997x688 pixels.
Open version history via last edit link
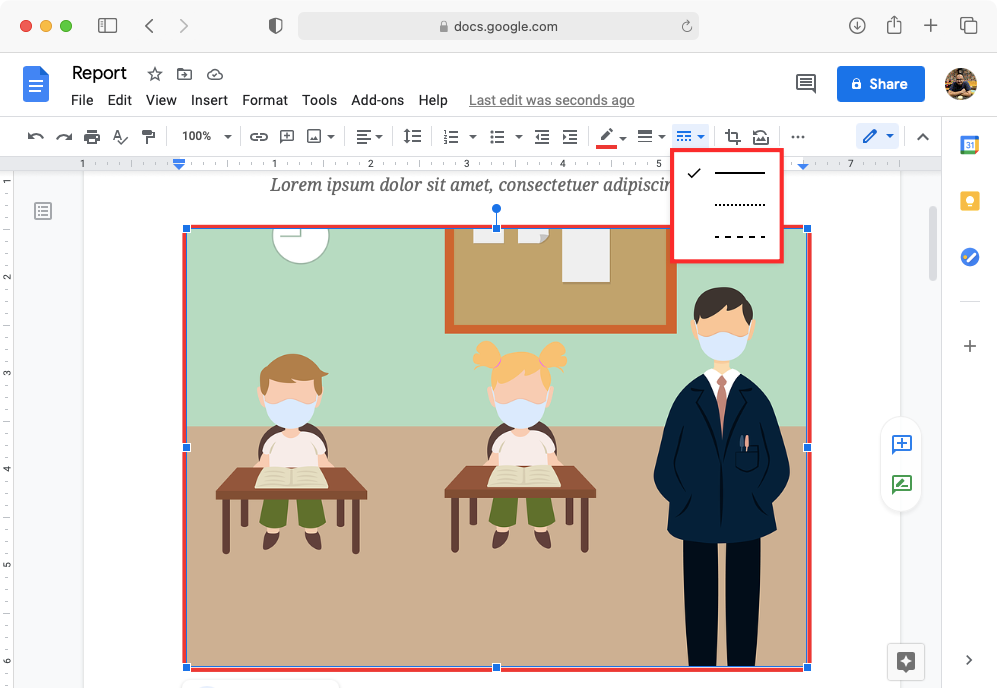(x=551, y=100)
